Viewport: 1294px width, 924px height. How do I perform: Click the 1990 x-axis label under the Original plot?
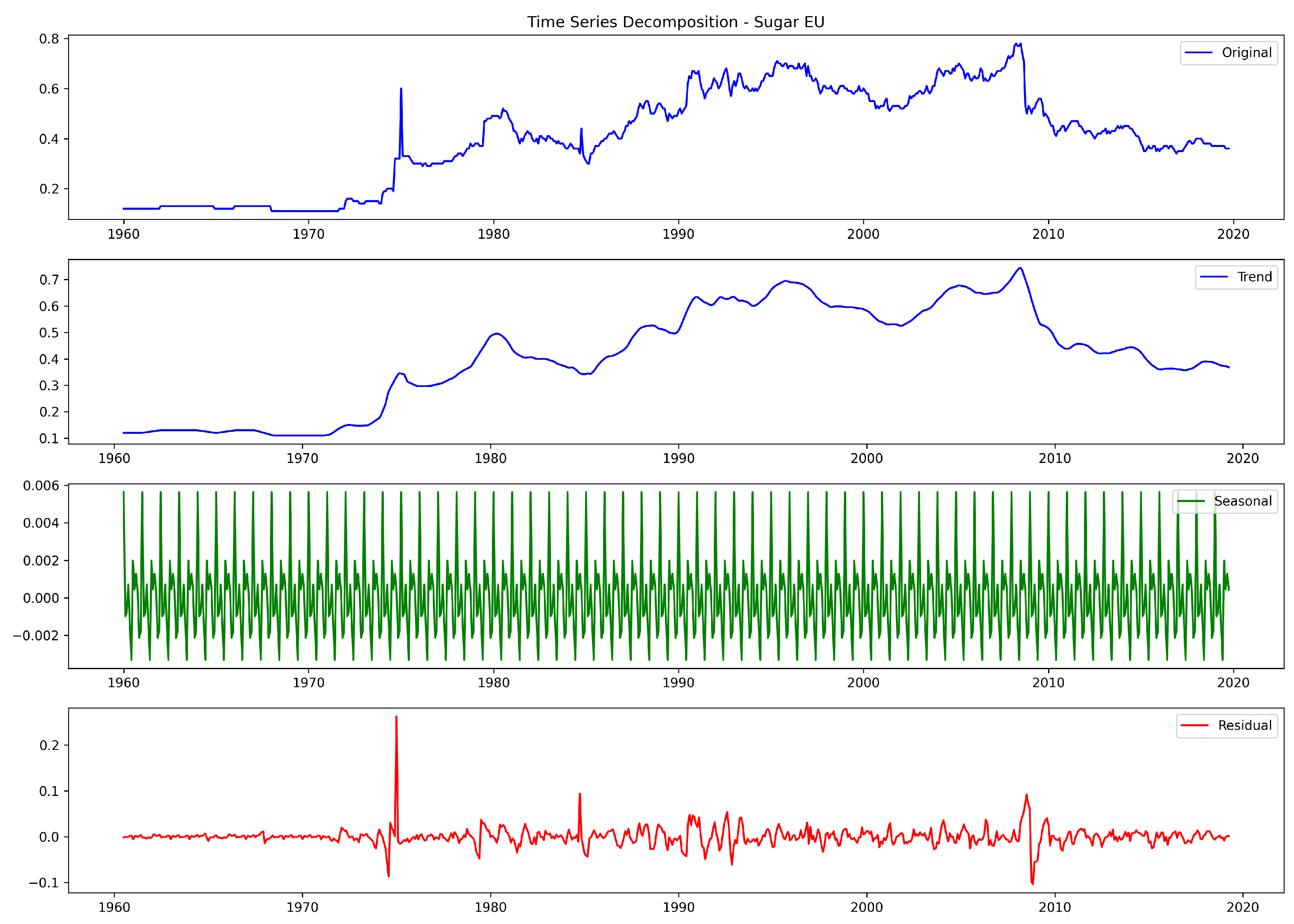[x=678, y=234]
